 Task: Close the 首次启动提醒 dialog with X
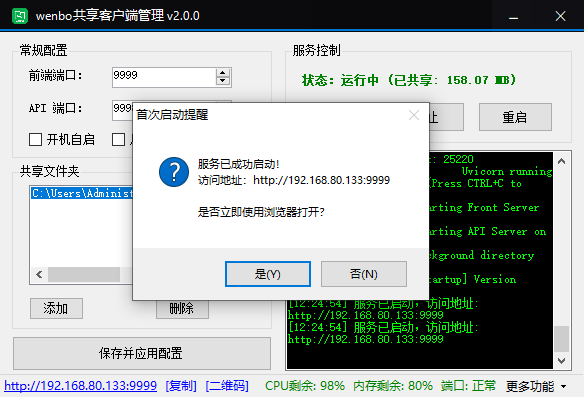click(414, 115)
